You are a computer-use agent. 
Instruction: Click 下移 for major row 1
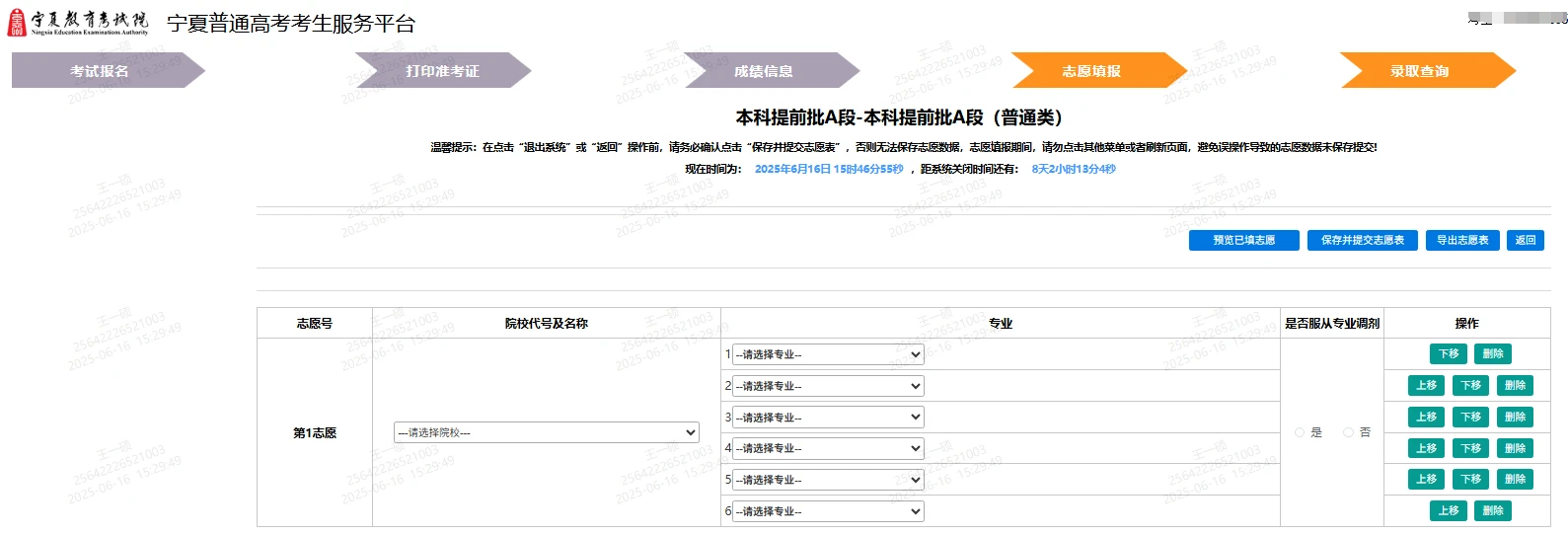pos(1449,354)
